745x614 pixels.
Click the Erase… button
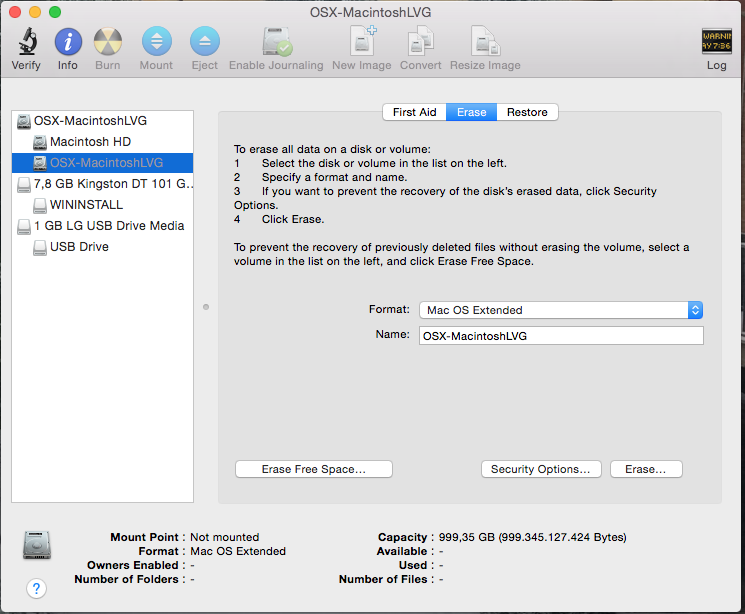[646, 469]
